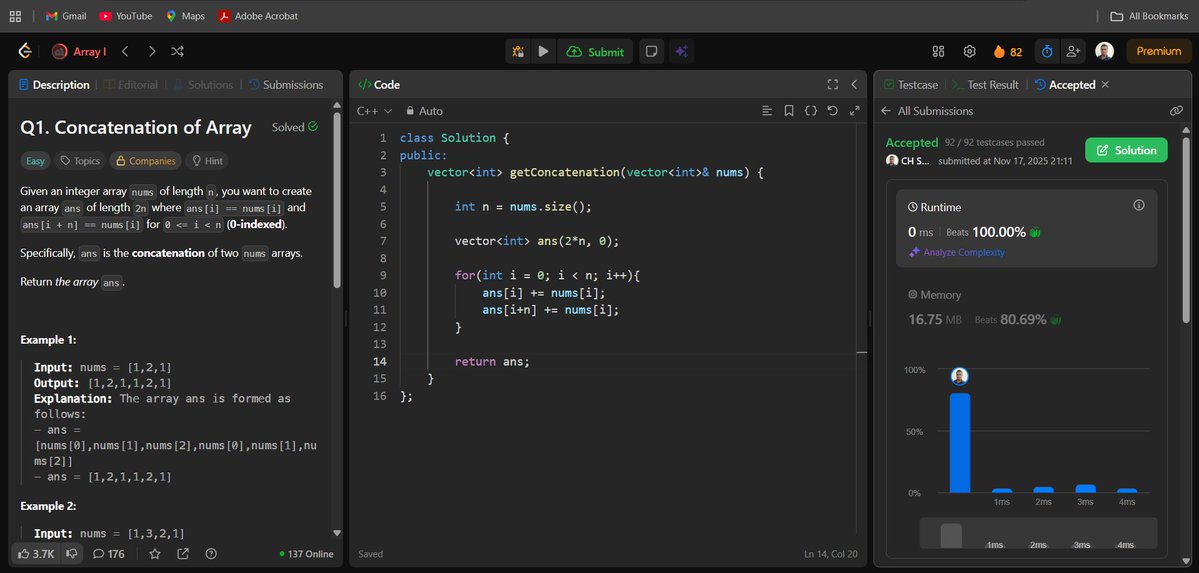The height and width of the screenshot is (573, 1199).
Task: Click line 14 return ans code
Action: click(x=492, y=361)
